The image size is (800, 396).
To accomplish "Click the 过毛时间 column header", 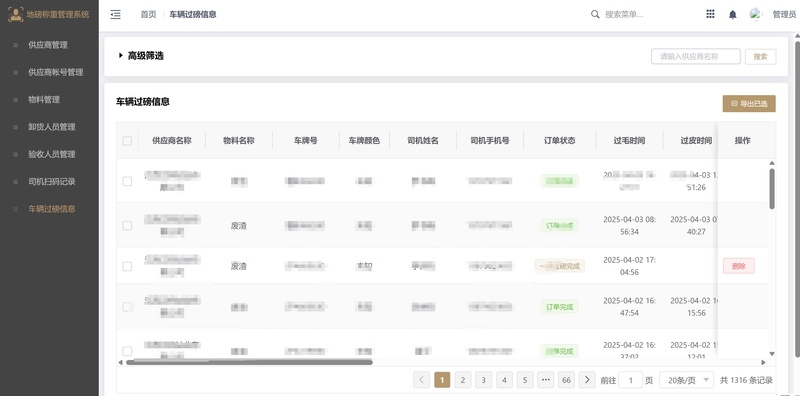I will click(x=629, y=140).
